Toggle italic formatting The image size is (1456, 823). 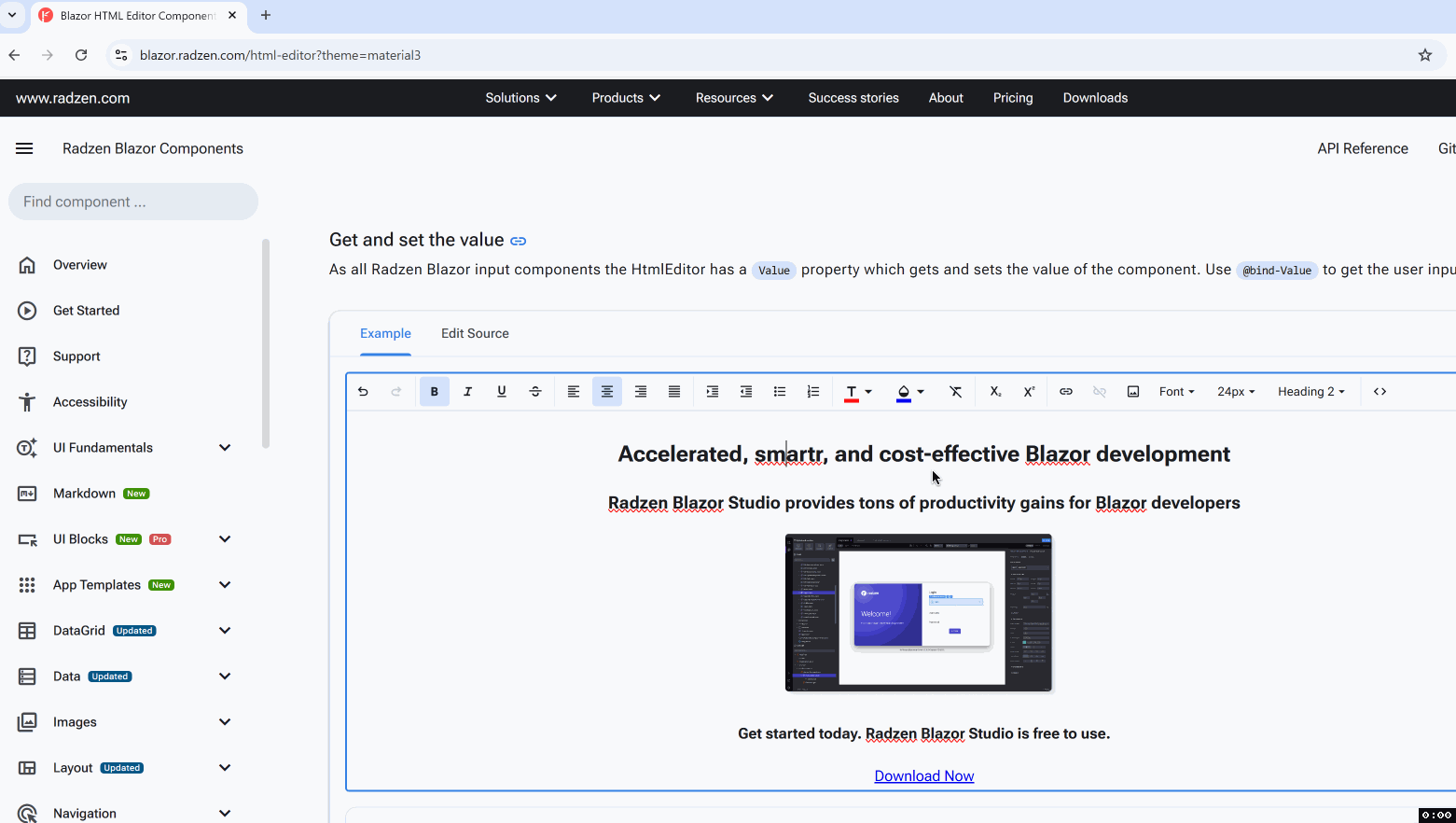pos(468,392)
